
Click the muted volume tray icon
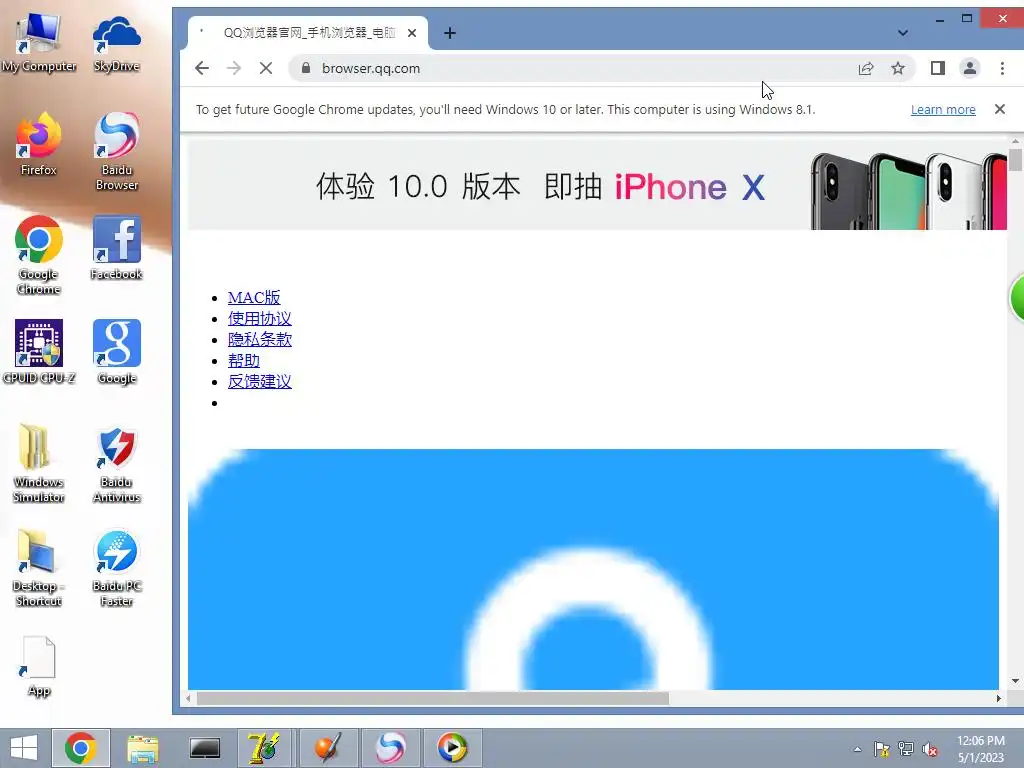(930, 749)
